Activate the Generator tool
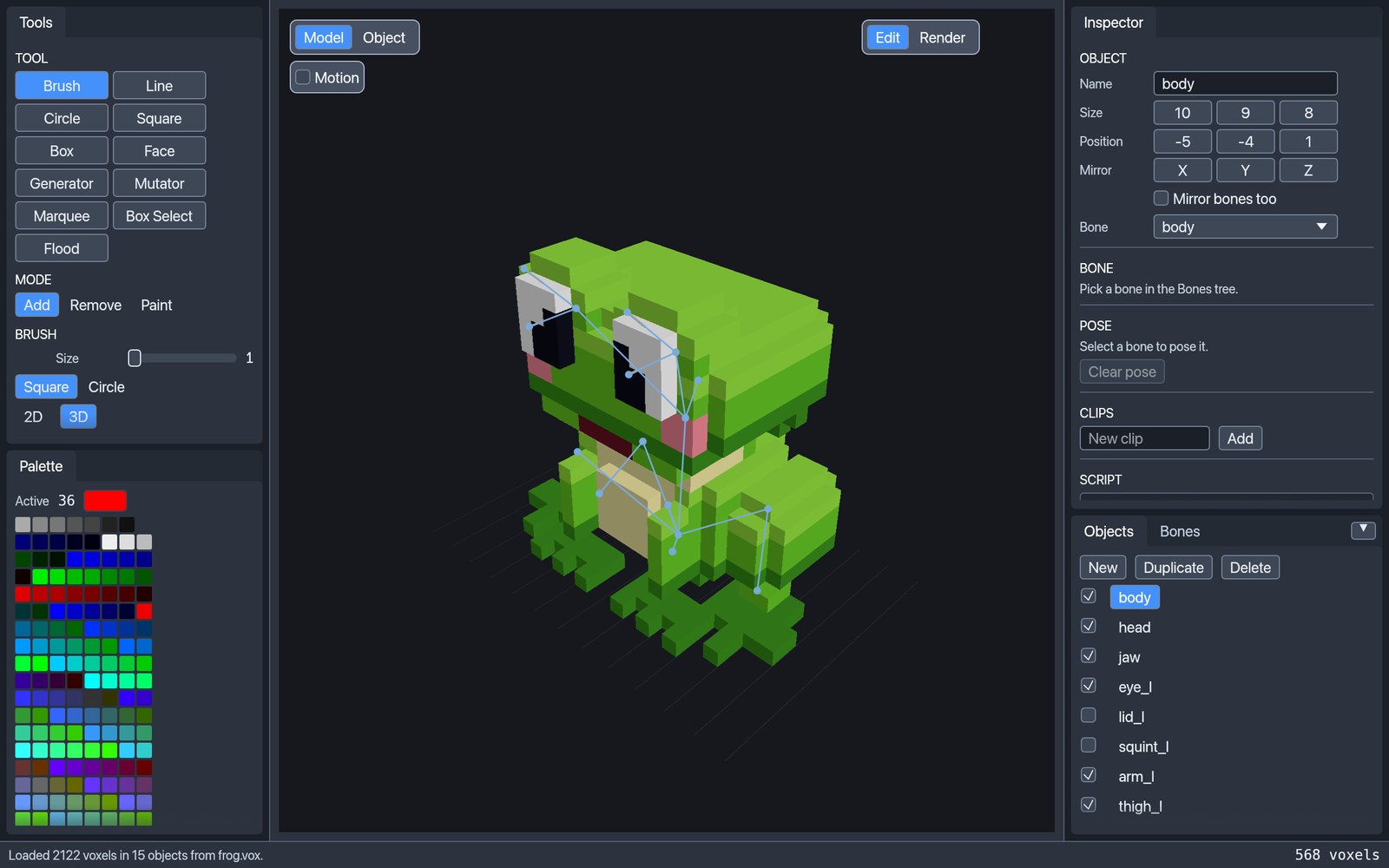1389x868 pixels. [x=62, y=183]
